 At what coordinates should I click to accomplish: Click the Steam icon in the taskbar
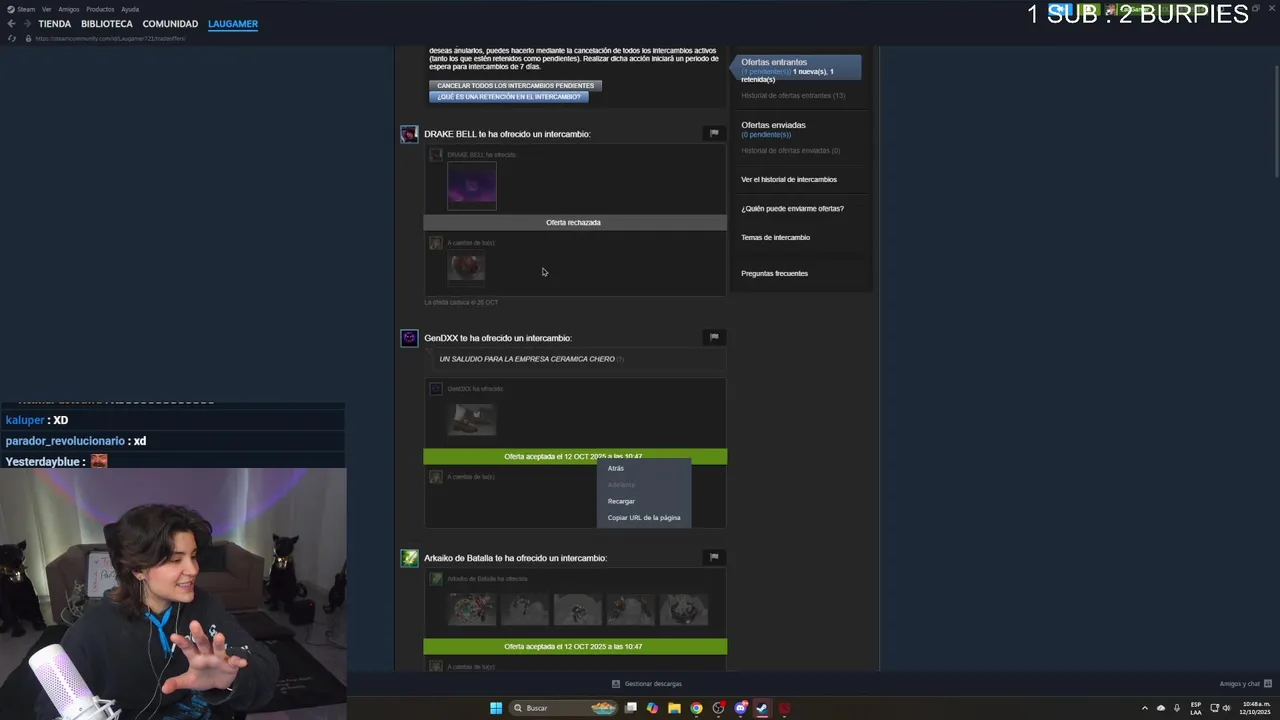[762, 708]
